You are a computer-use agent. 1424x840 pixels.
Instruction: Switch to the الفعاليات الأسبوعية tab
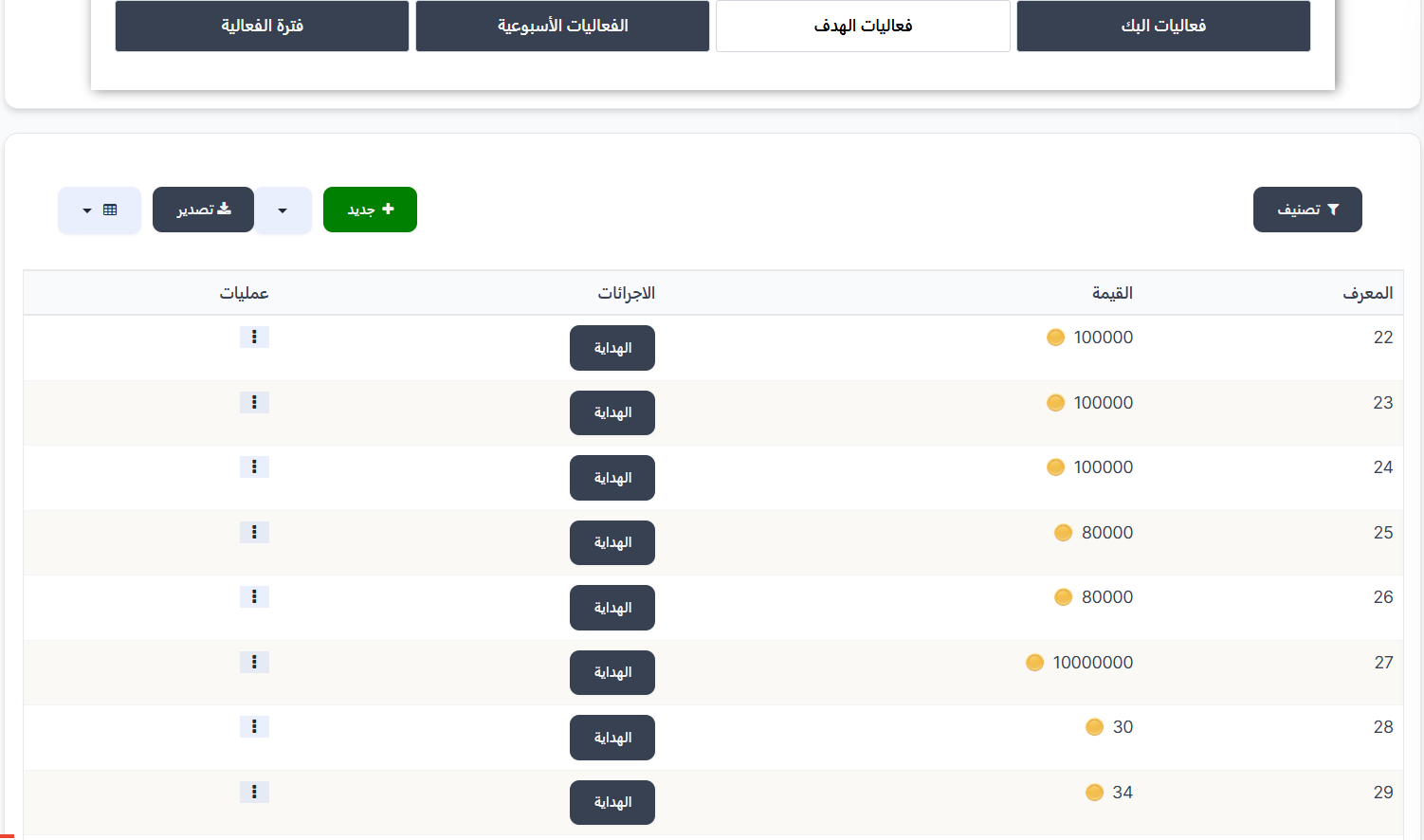pos(562,26)
